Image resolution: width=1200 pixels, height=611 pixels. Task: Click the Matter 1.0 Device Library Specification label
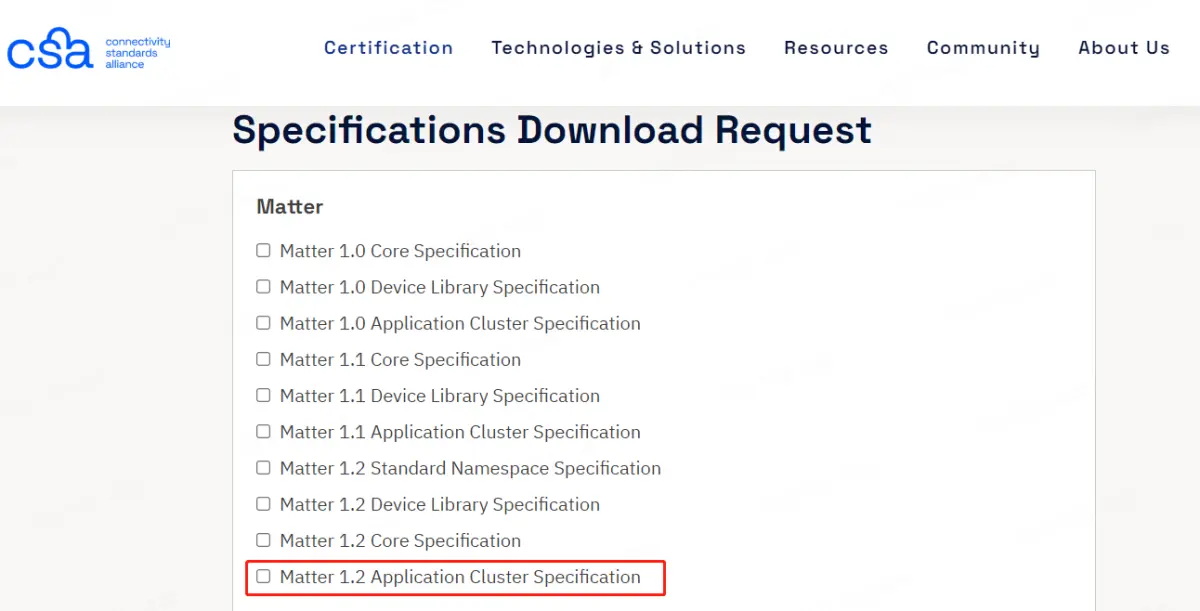pos(440,287)
